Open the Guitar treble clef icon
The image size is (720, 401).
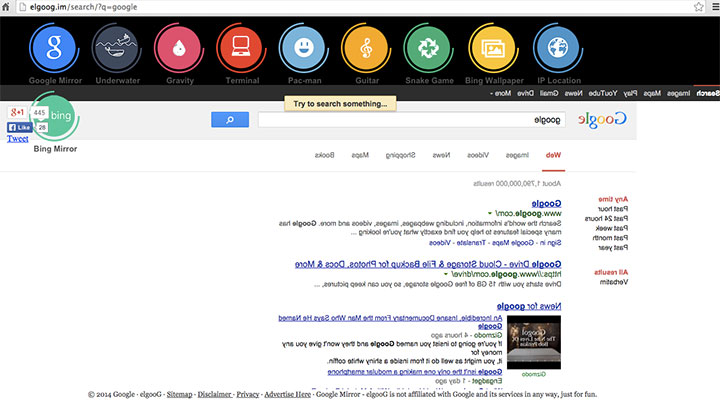[x=366, y=48]
